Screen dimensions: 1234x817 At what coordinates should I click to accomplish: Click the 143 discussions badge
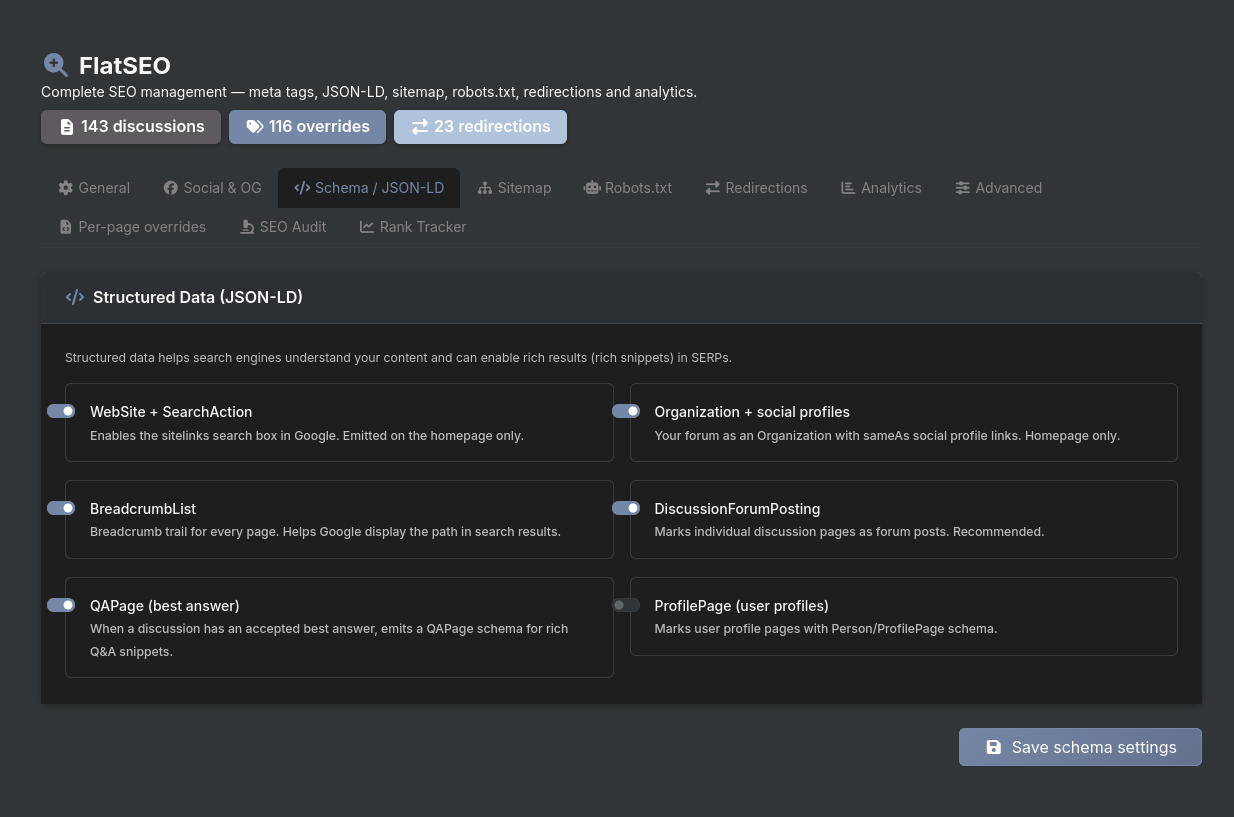[131, 127]
